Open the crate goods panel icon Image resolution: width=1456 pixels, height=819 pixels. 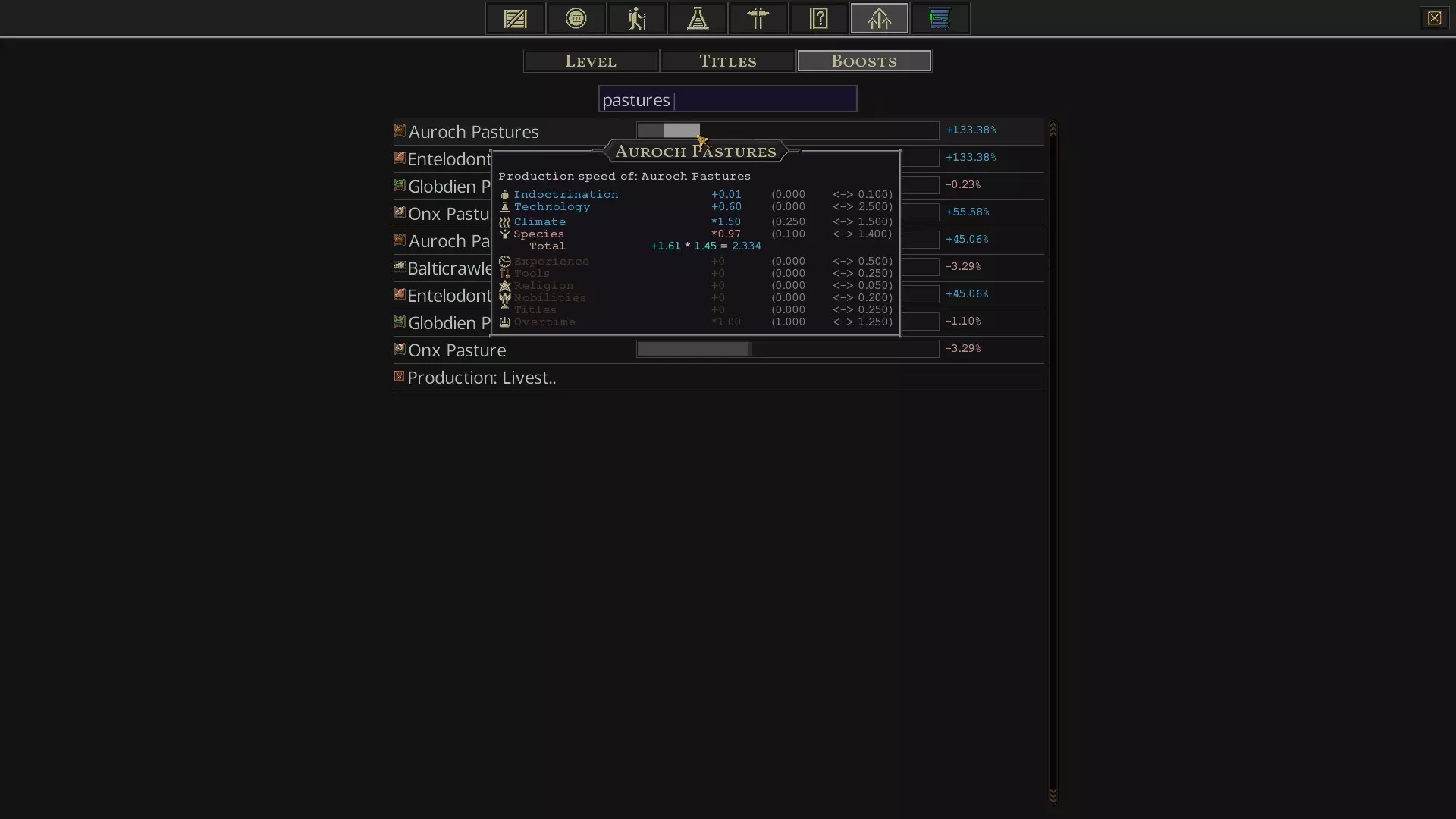click(515, 18)
